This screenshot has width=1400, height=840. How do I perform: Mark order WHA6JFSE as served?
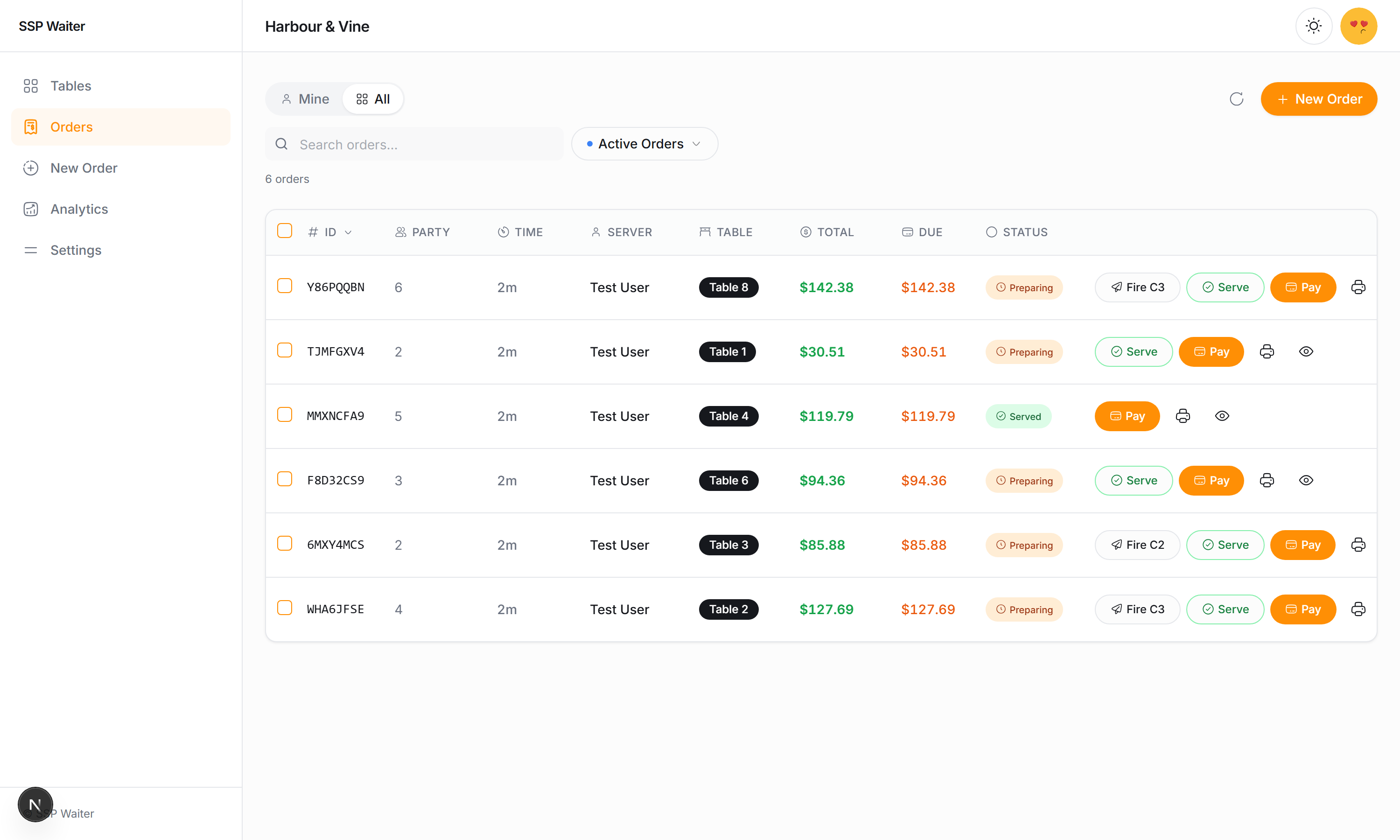(x=1225, y=609)
